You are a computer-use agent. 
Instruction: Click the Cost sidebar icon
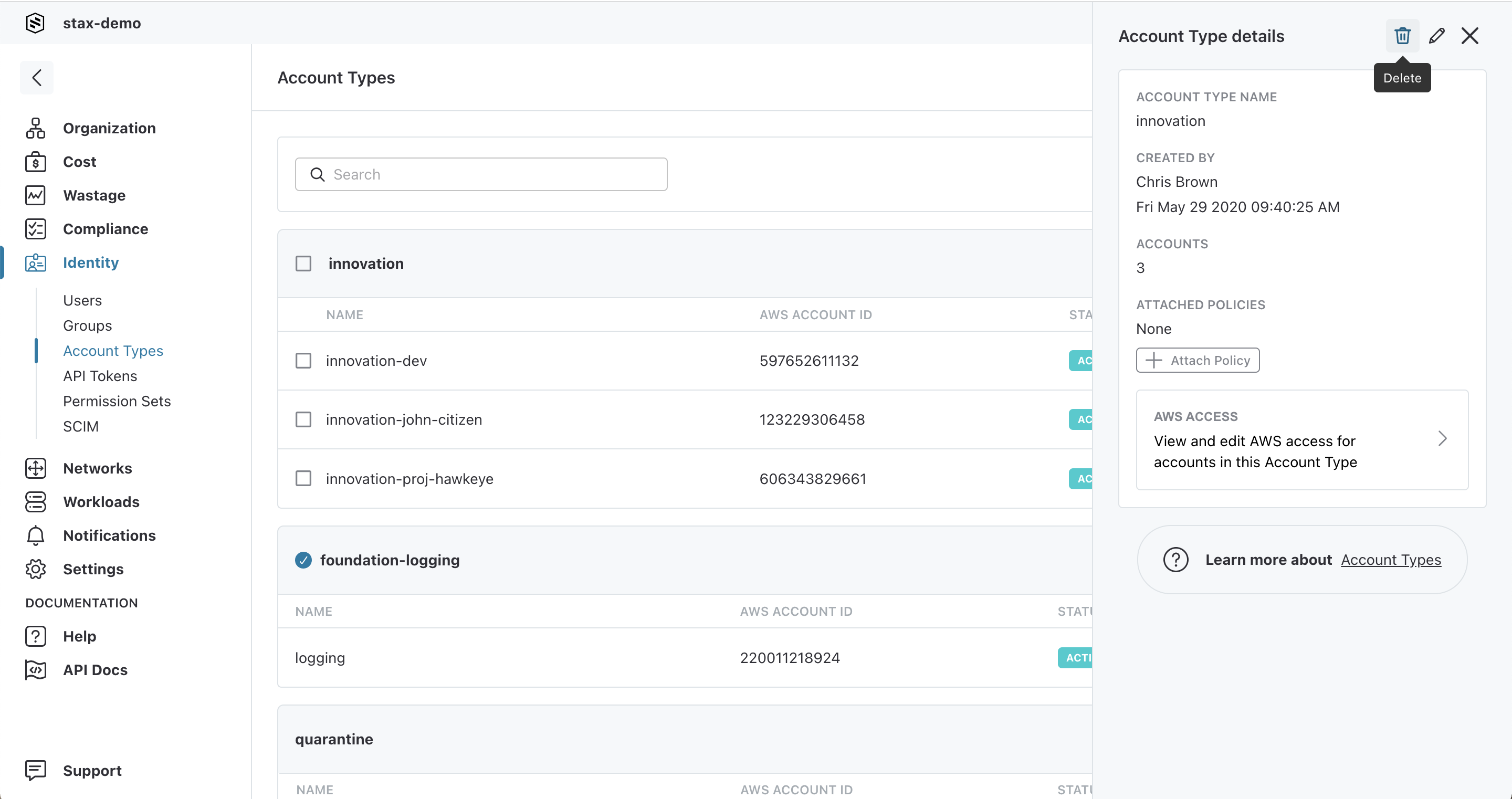[36, 162]
